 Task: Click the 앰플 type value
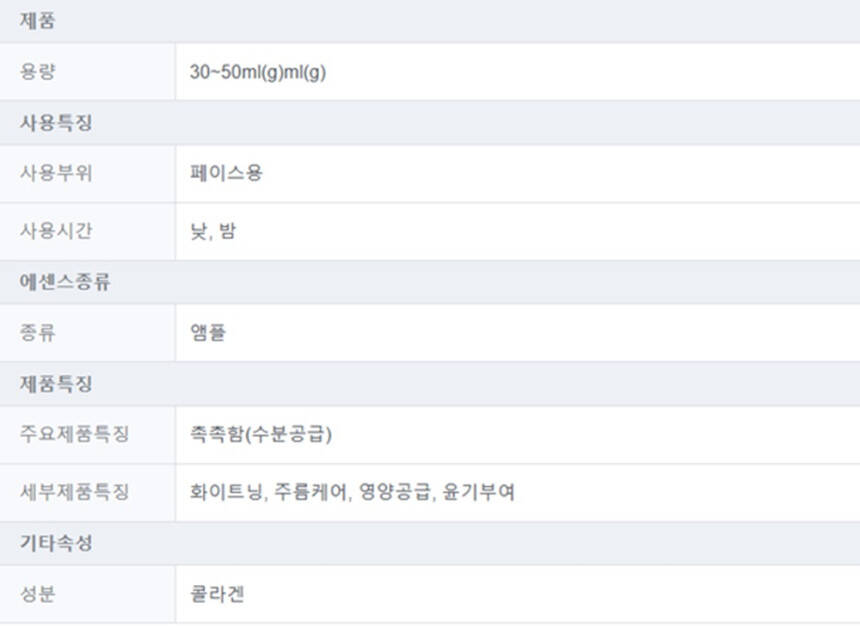[x=208, y=332]
